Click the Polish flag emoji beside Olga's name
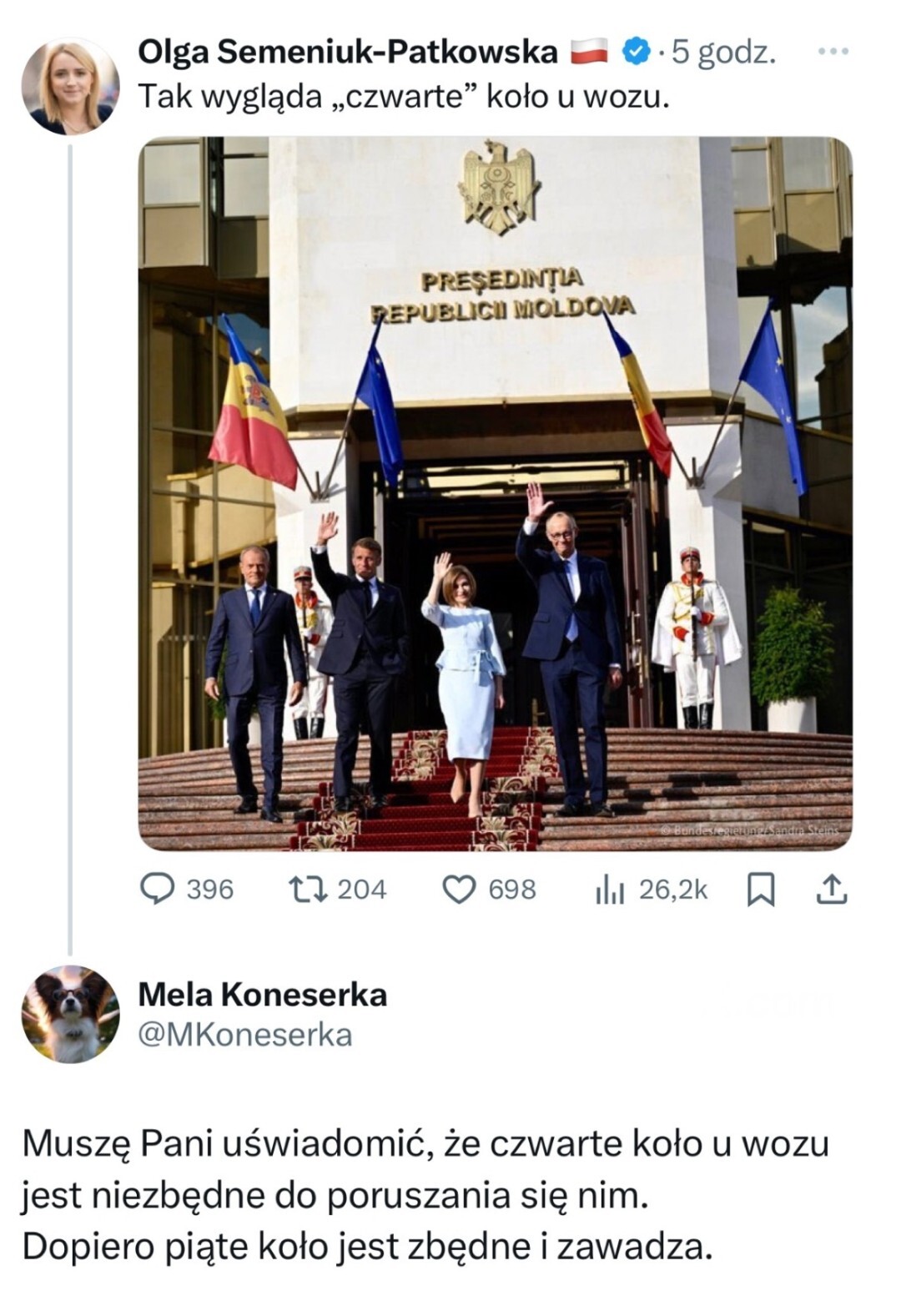Screen dimensions: 901x1316 (590, 53)
